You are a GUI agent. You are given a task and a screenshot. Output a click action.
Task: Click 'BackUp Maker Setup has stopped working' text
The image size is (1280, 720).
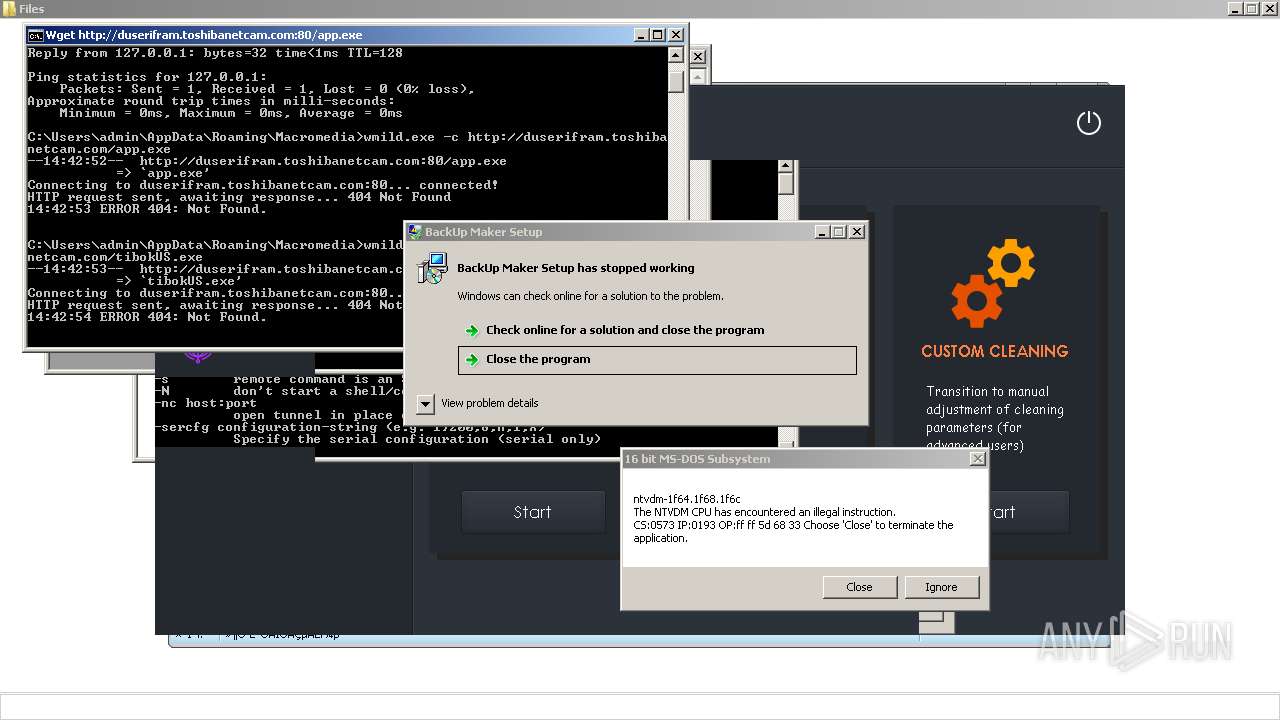point(575,268)
